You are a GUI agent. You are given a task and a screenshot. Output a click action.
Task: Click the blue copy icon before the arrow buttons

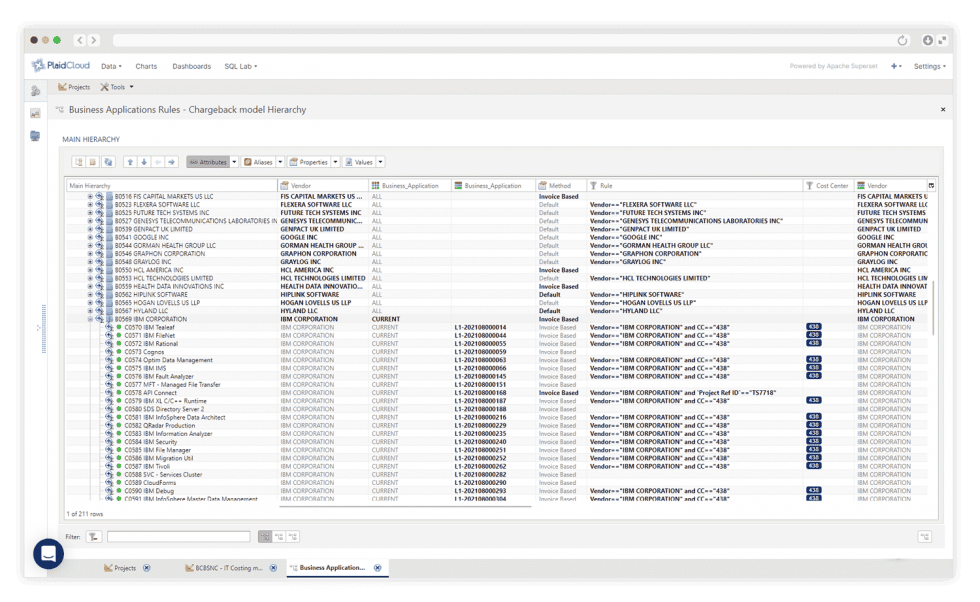pos(108,162)
